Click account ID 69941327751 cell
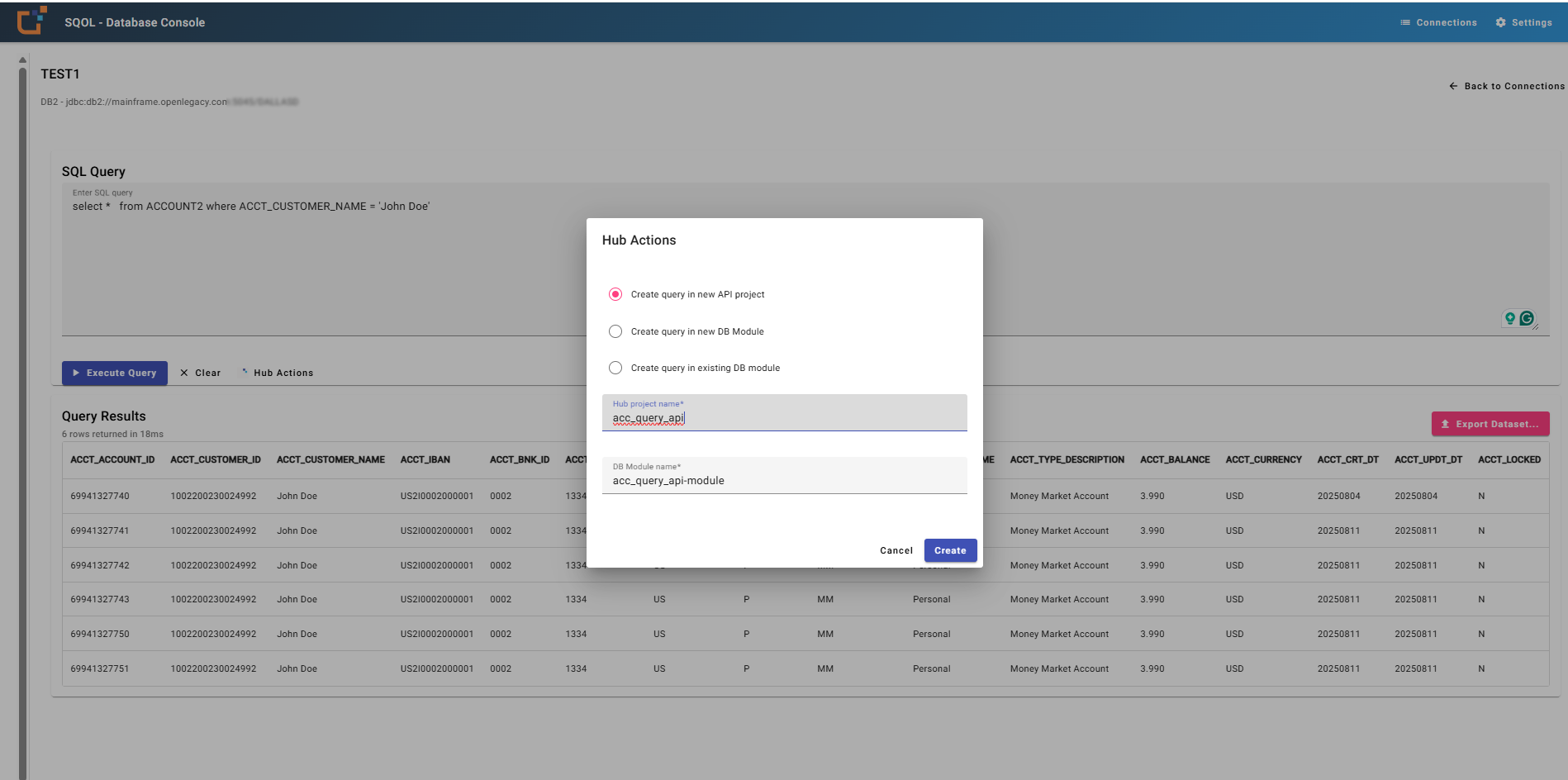Image resolution: width=1568 pixels, height=780 pixels. tap(100, 668)
